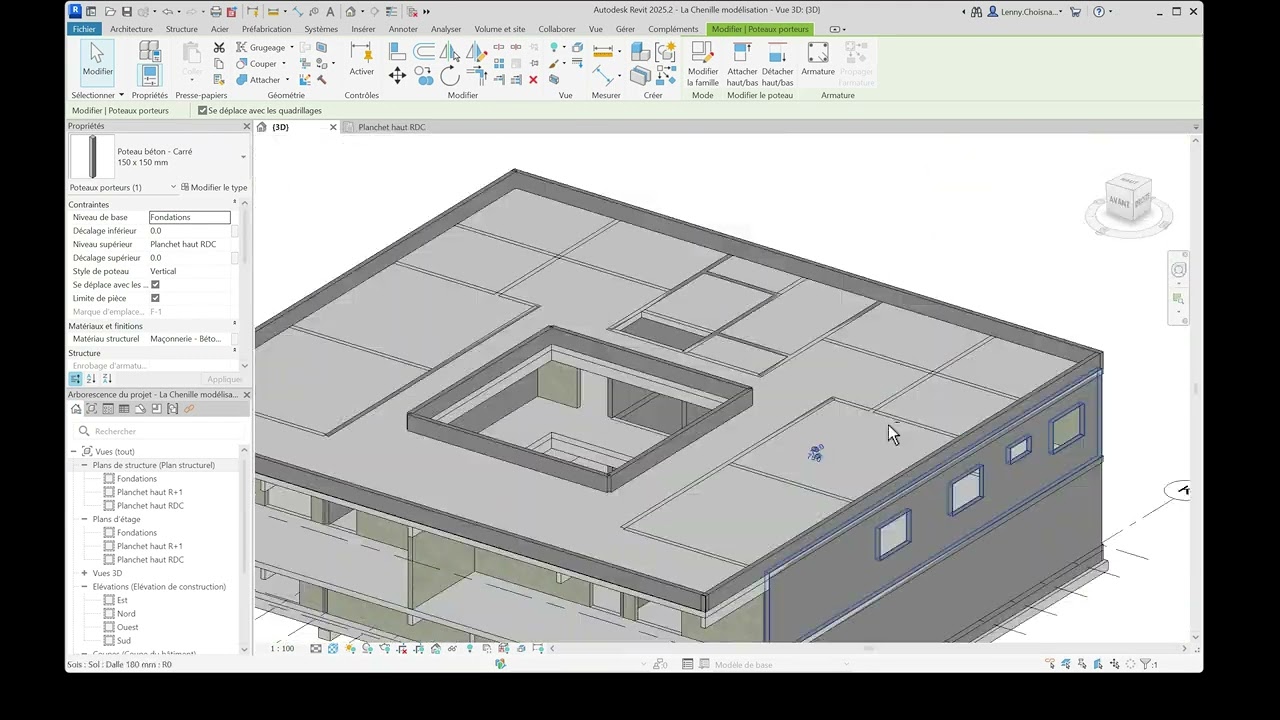Click the Open folder icon in quick access
This screenshot has width=1280, height=720.
(108, 12)
